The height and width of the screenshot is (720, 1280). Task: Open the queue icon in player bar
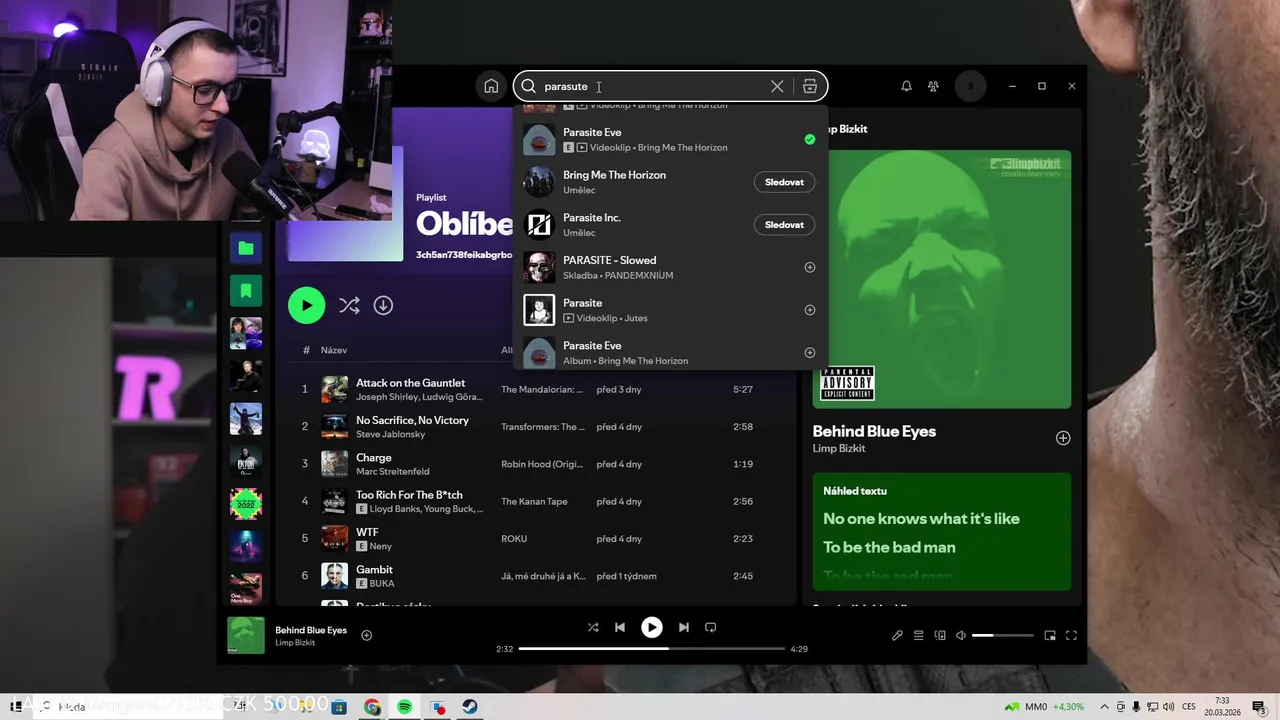[918, 635]
